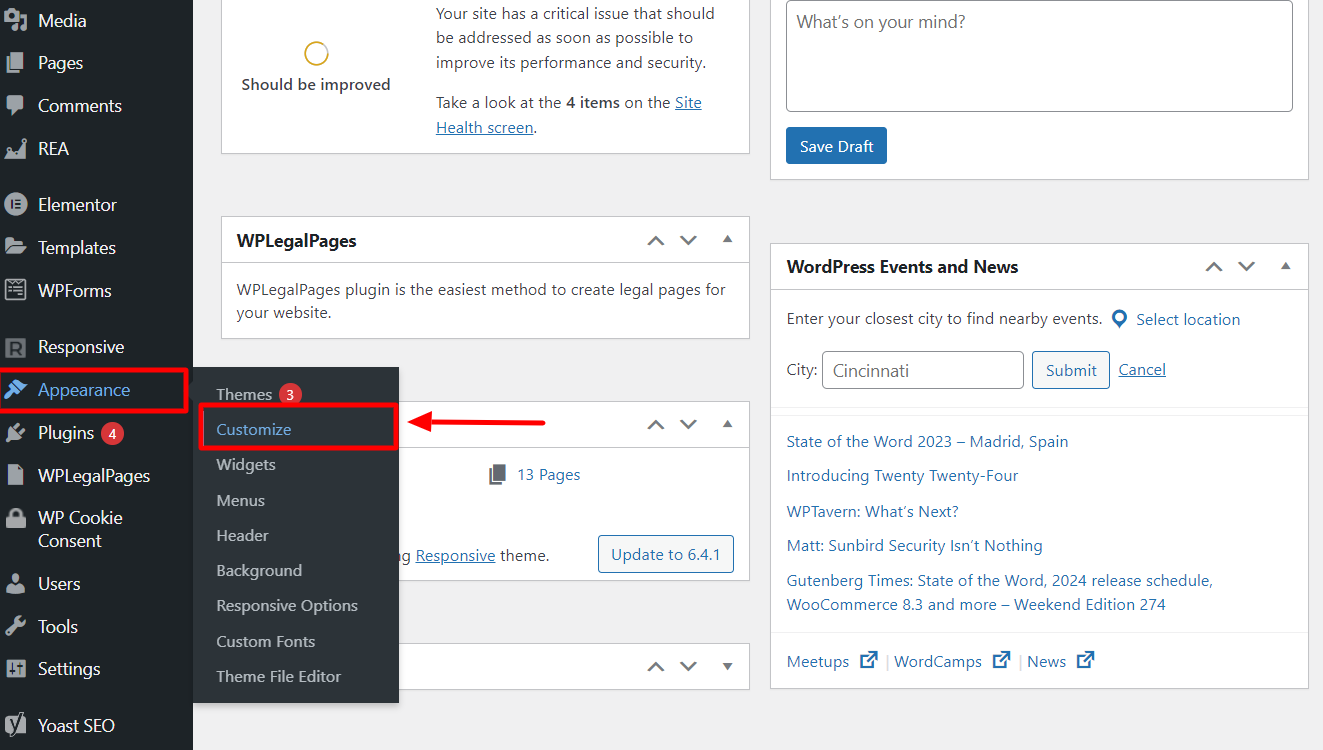
Task: Click the Settings sliders icon
Action: click(x=15, y=668)
